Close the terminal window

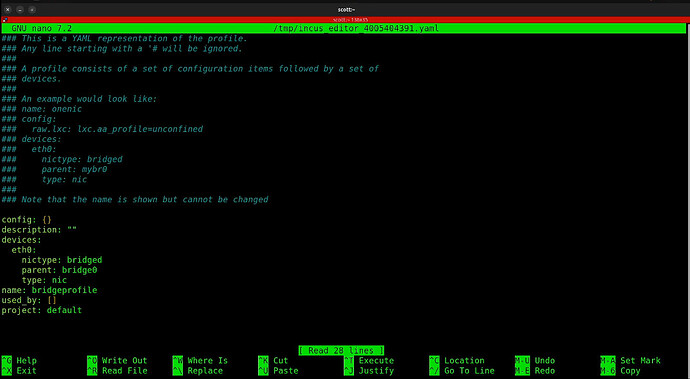pyautogui.click(x=7, y=9)
